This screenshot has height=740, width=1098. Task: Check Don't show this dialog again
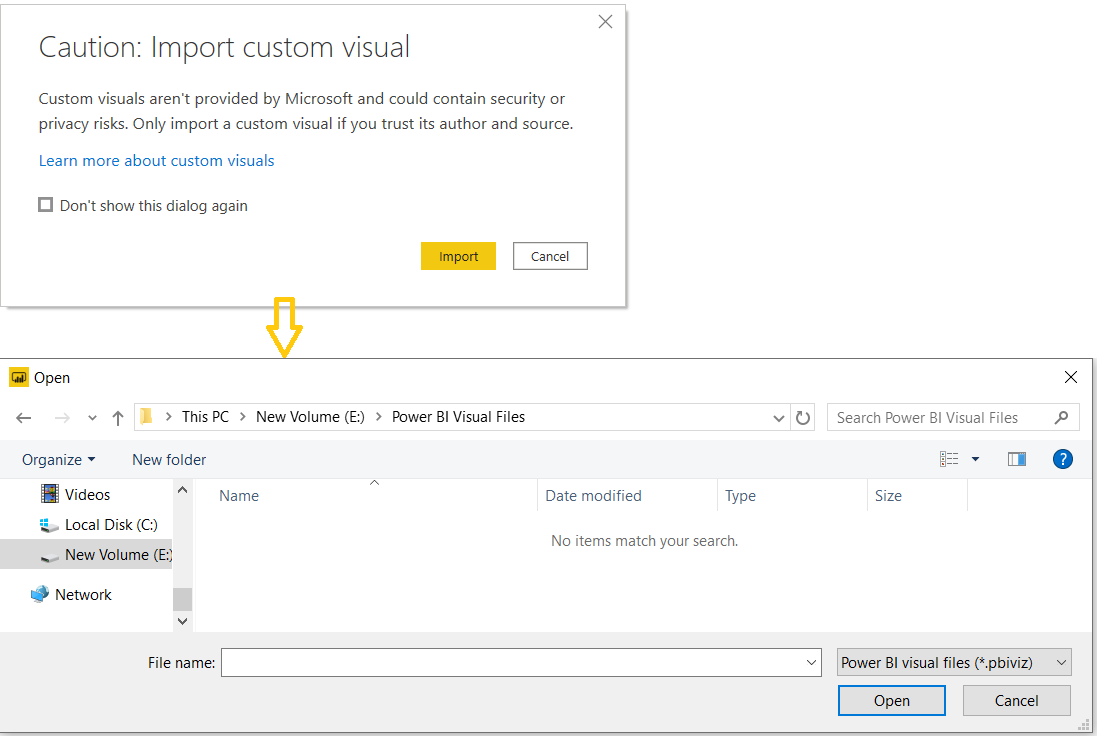45,204
